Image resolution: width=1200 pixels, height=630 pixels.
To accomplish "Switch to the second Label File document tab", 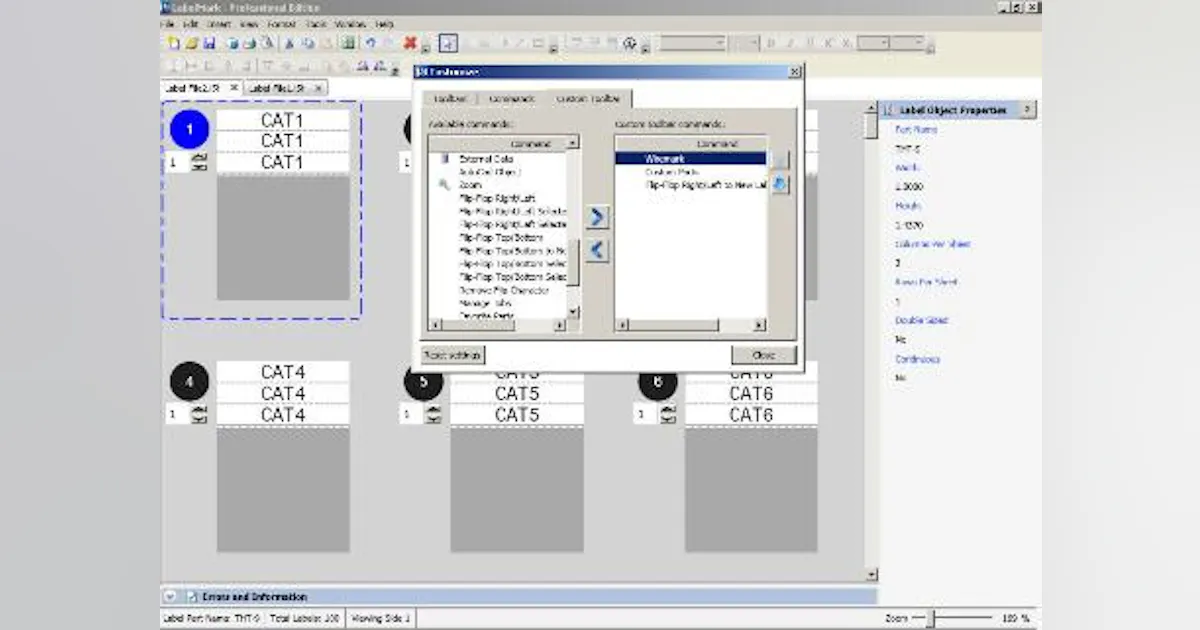I will tap(277, 88).
